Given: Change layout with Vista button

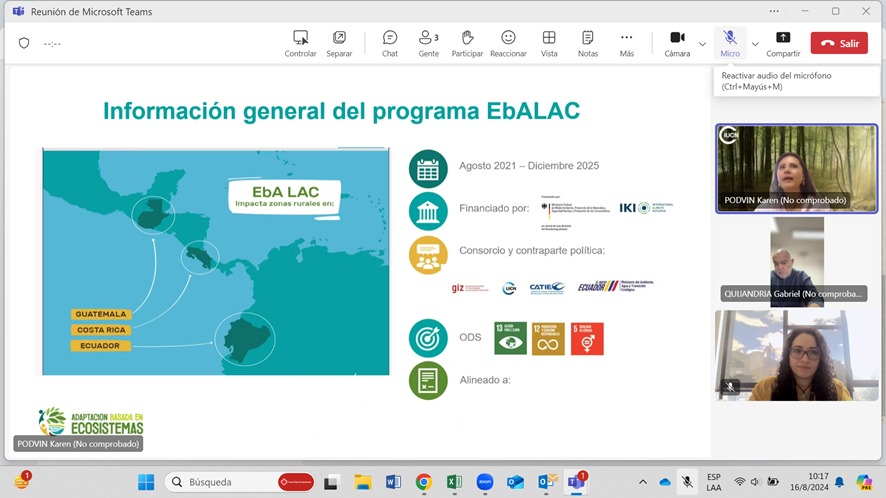Looking at the screenshot, I should coord(549,43).
